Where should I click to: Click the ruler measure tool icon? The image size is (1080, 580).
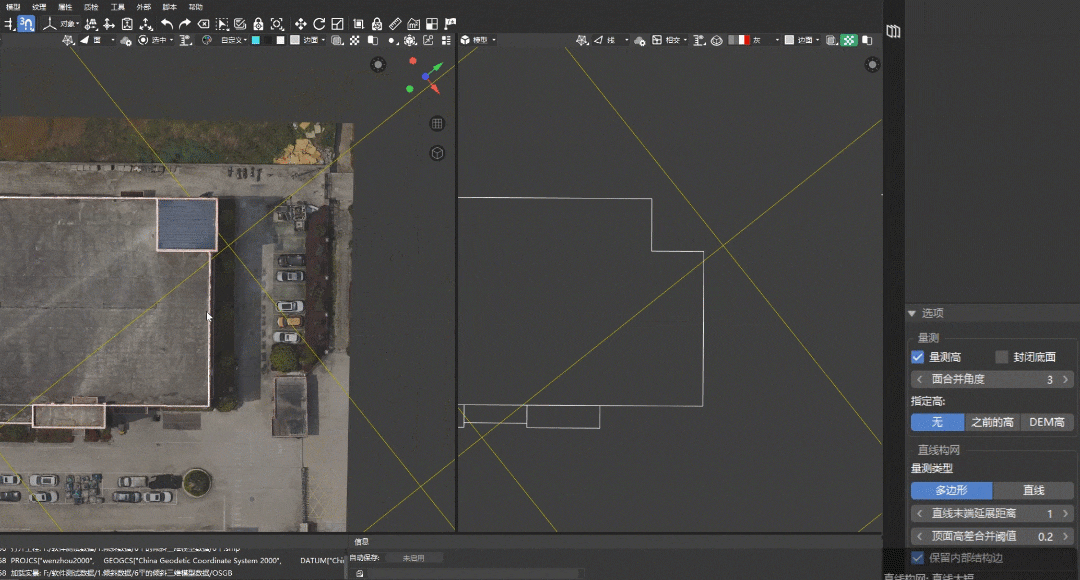point(395,23)
